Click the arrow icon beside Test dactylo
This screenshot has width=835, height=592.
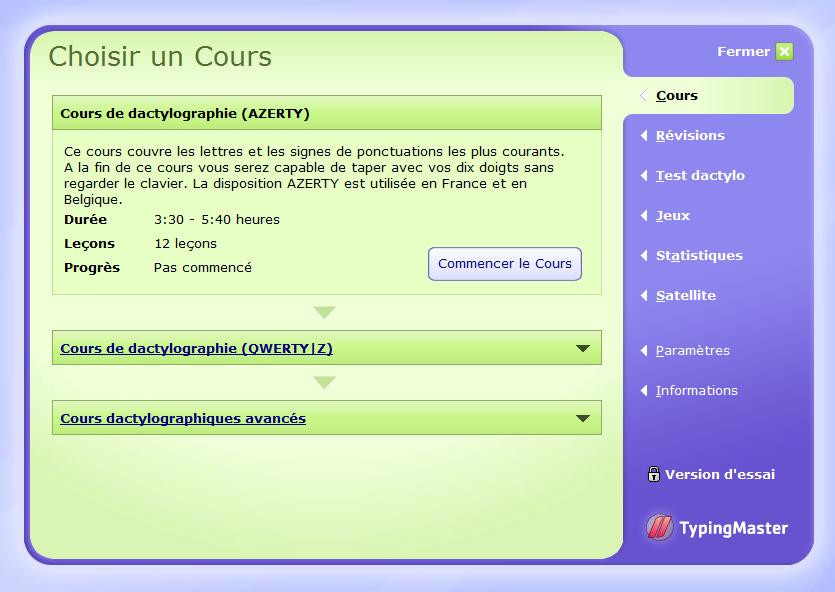click(x=644, y=175)
